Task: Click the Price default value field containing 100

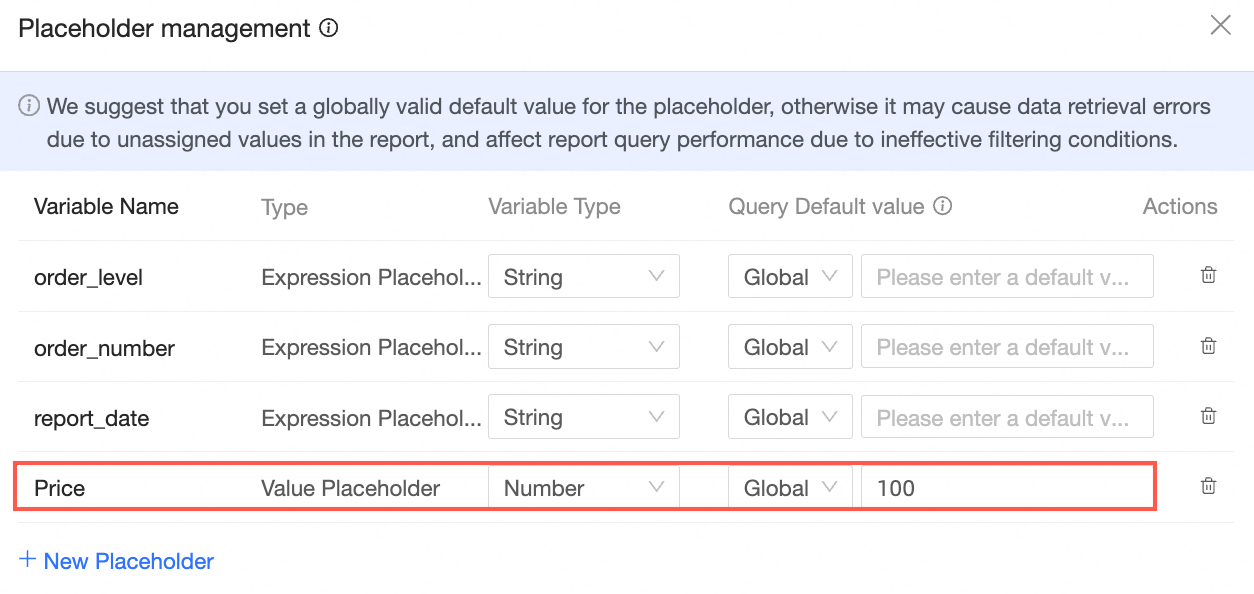Action: coord(1006,488)
